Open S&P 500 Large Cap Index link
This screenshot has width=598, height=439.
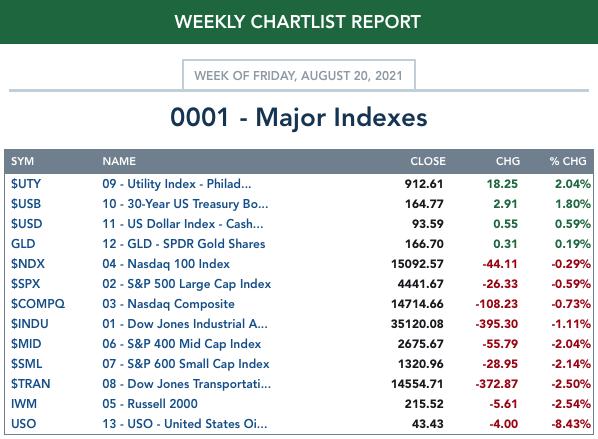186,284
